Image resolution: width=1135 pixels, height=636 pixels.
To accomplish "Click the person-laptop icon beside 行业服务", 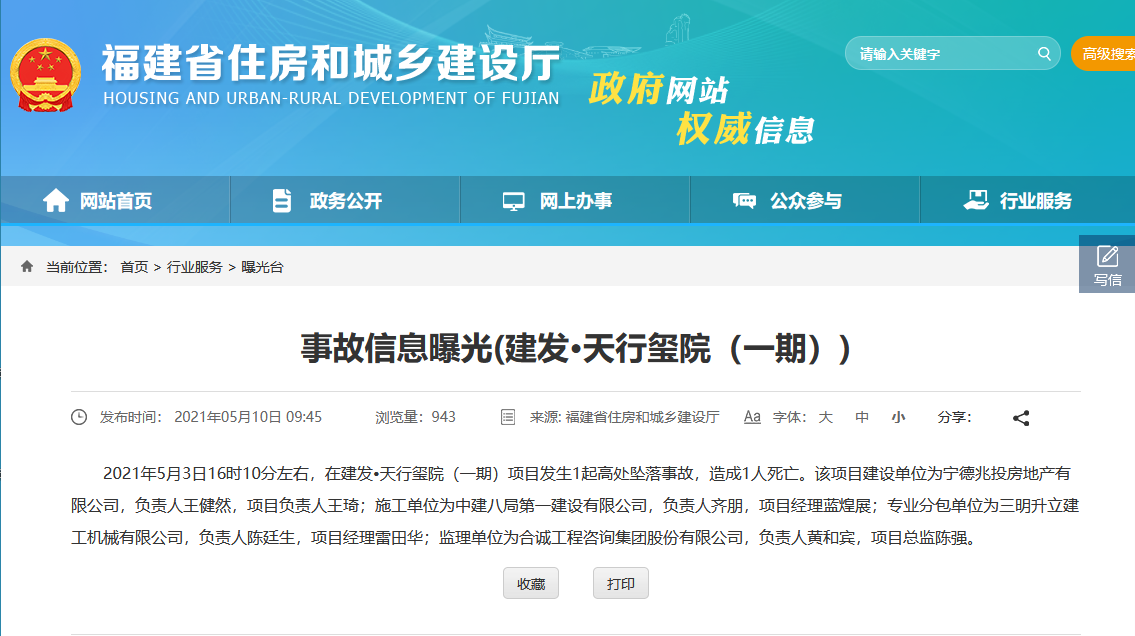I will (976, 200).
